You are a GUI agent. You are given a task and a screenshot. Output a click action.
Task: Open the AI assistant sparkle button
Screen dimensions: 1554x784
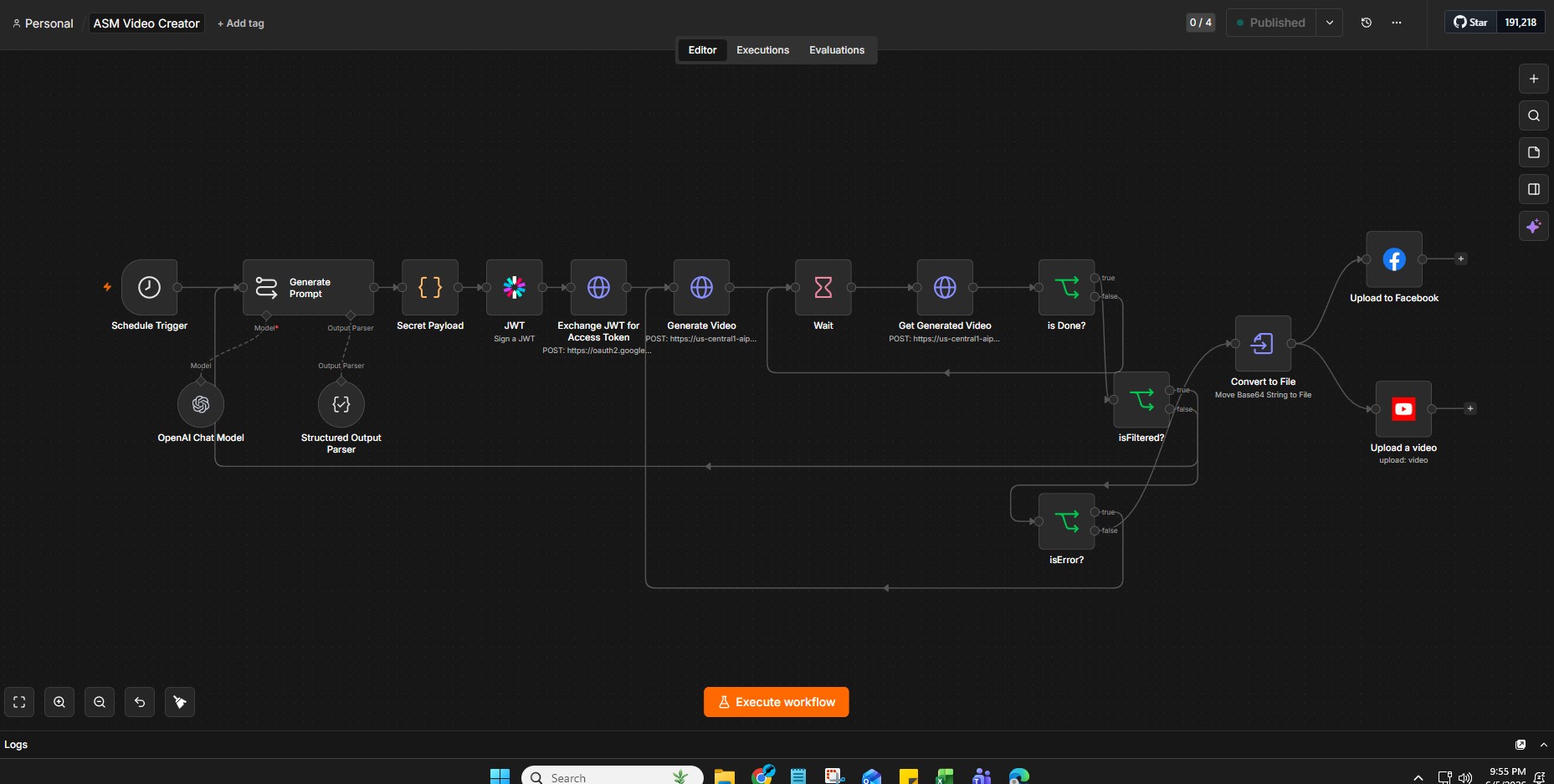1534,226
